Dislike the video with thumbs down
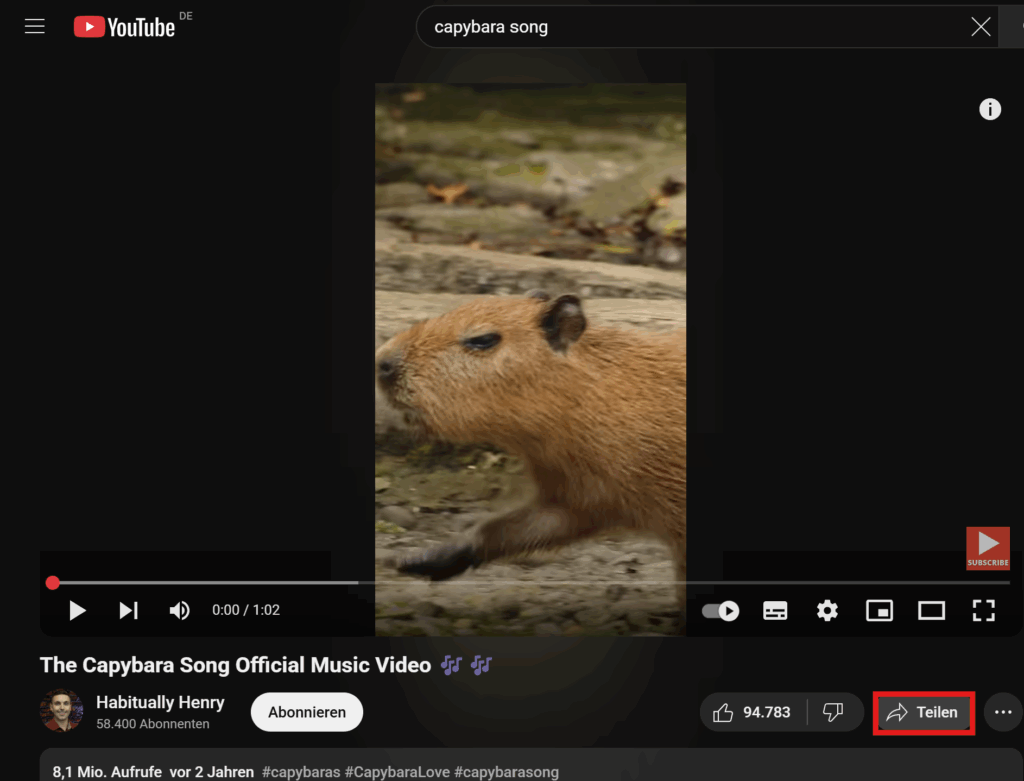 [833, 712]
